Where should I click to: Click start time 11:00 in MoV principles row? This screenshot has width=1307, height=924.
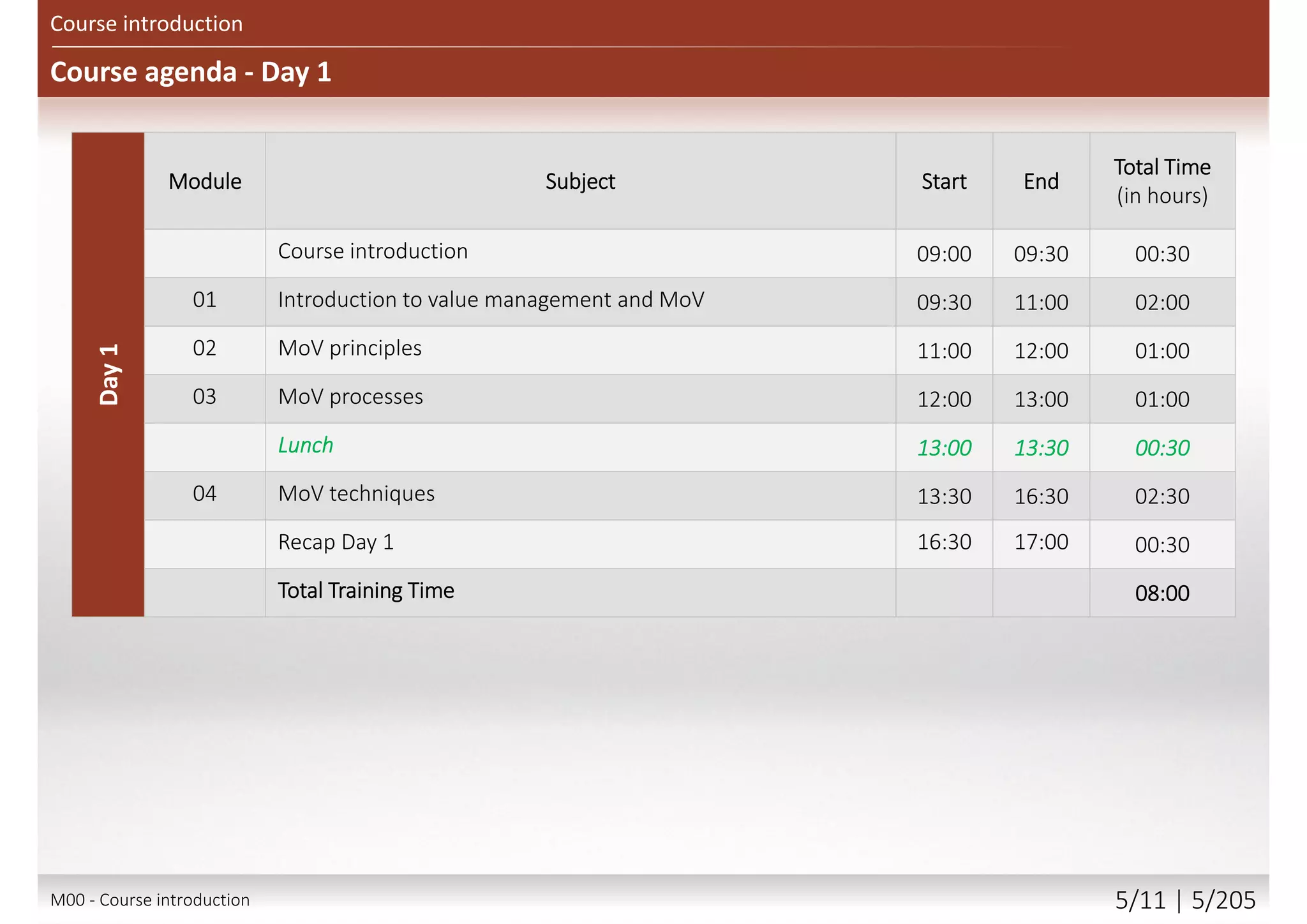(944, 351)
